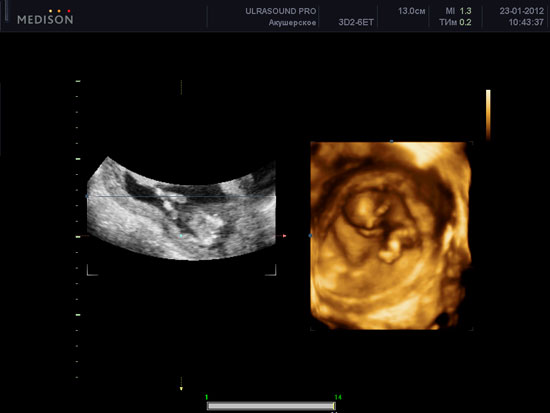550x413 pixels.
Task: Select the yellow frame marker at slider end
Action: (334, 406)
